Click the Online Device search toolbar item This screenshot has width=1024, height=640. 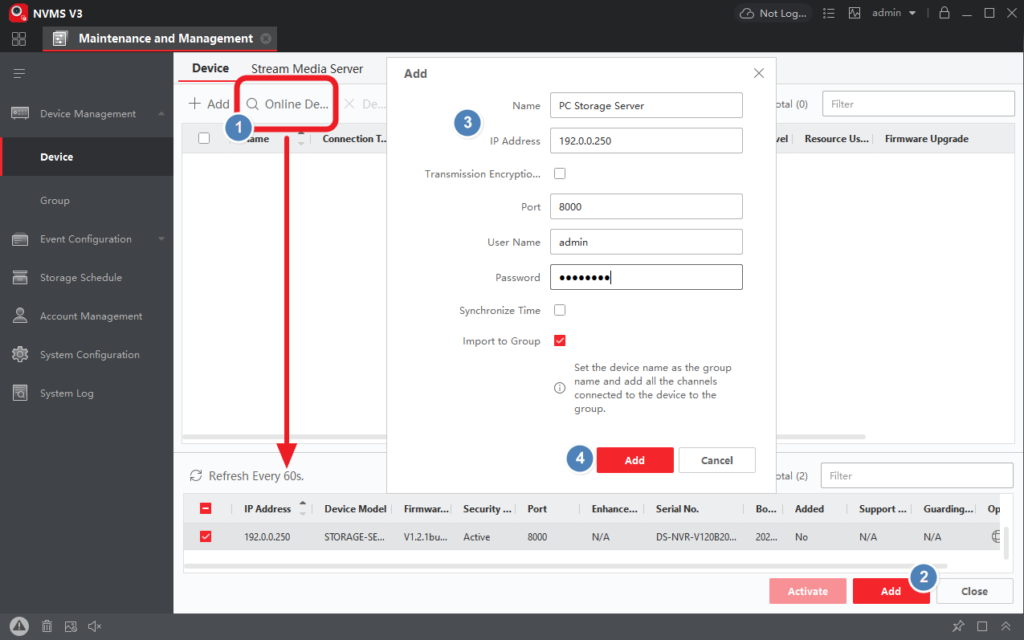(x=287, y=104)
